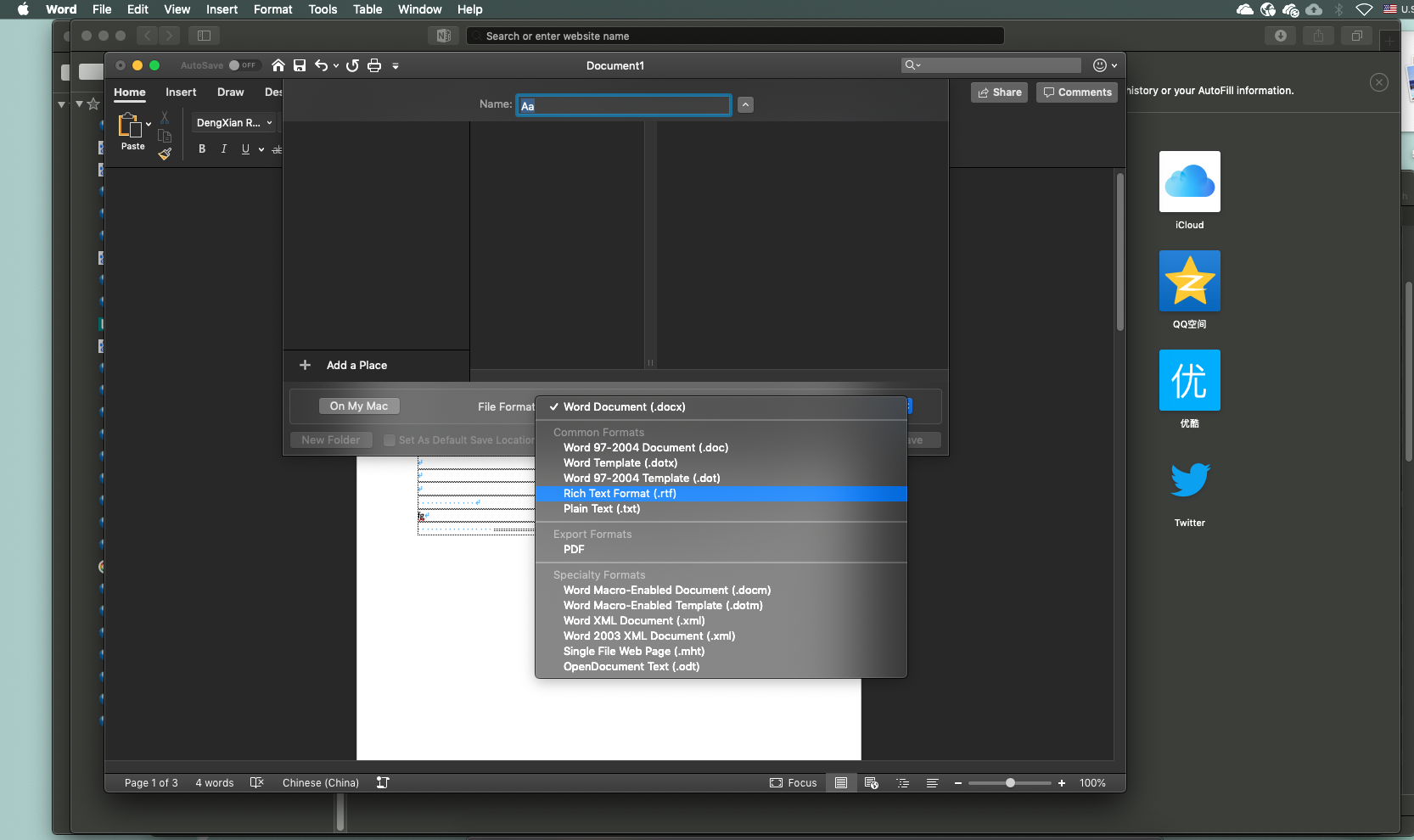This screenshot has height=840, width=1414.
Task: Click Add a Place
Action: tap(356, 366)
